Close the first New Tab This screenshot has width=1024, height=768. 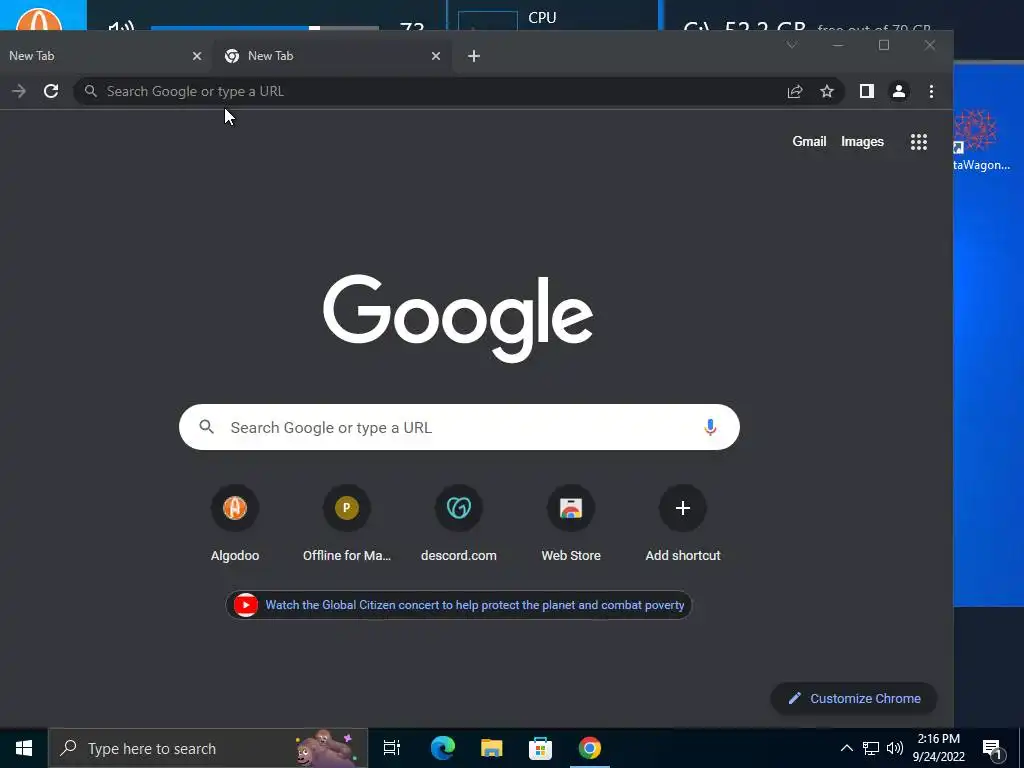coord(197,56)
